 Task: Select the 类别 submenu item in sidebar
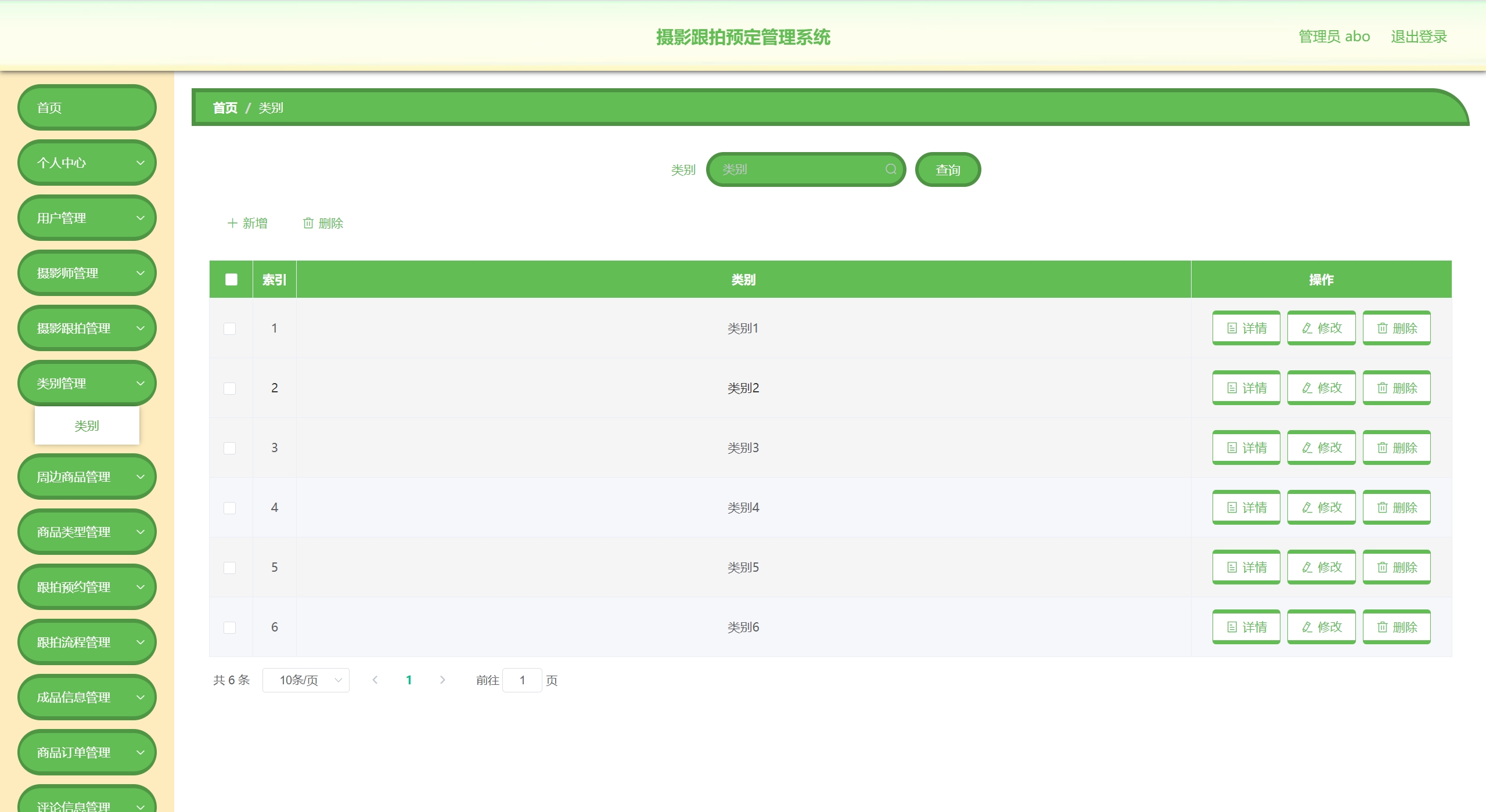coord(87,425)
